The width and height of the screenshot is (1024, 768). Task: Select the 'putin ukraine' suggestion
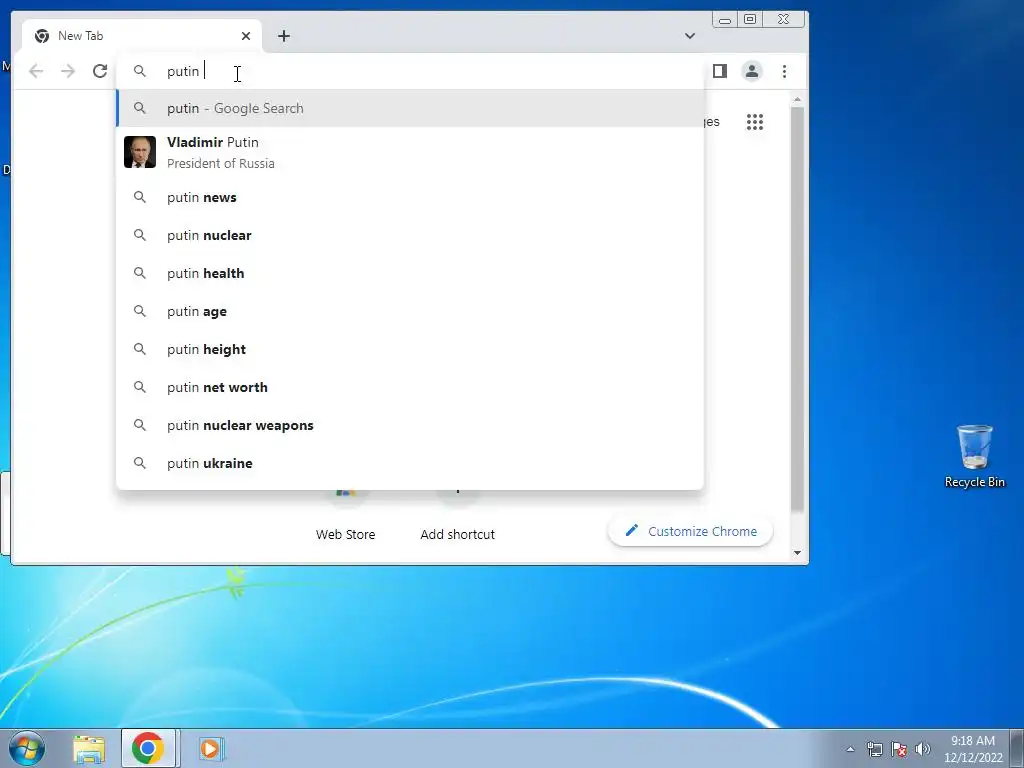tap(410, 463)
